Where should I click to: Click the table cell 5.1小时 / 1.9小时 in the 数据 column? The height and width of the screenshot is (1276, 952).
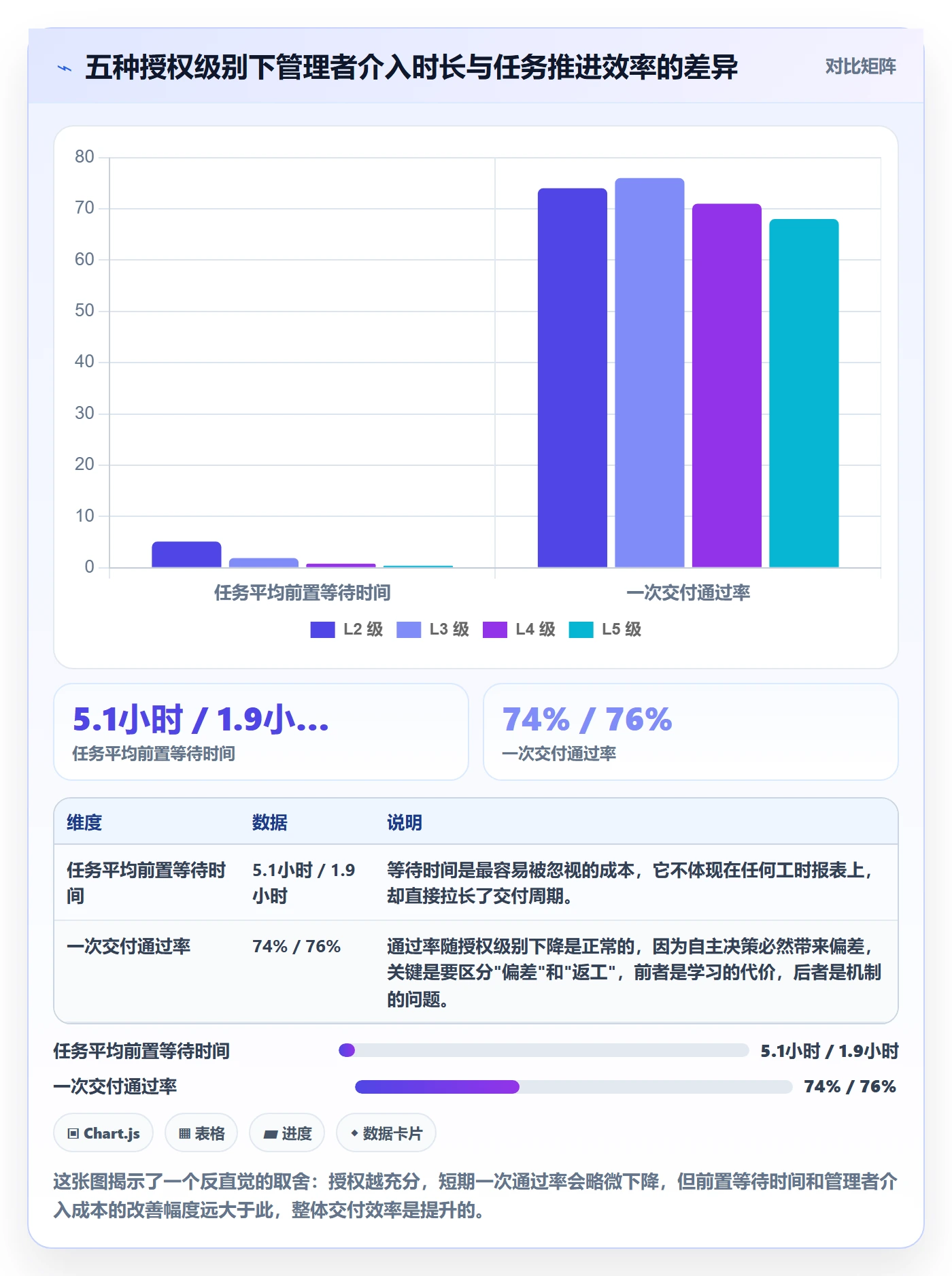coord(304,883)
